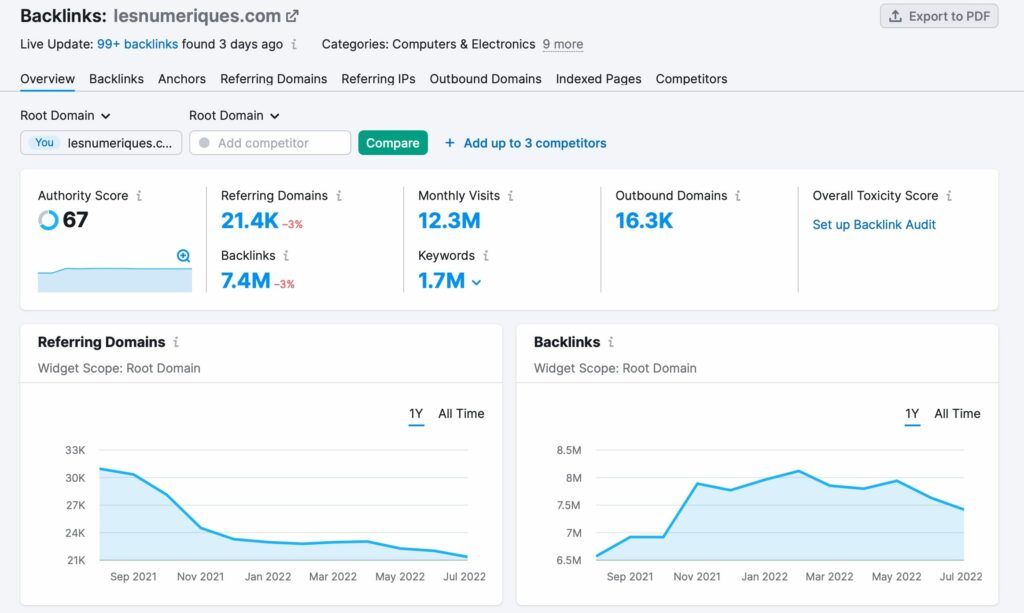1024x613 pixels.
Task: Show the 9 more categories
Action: [x=563, y=44]
